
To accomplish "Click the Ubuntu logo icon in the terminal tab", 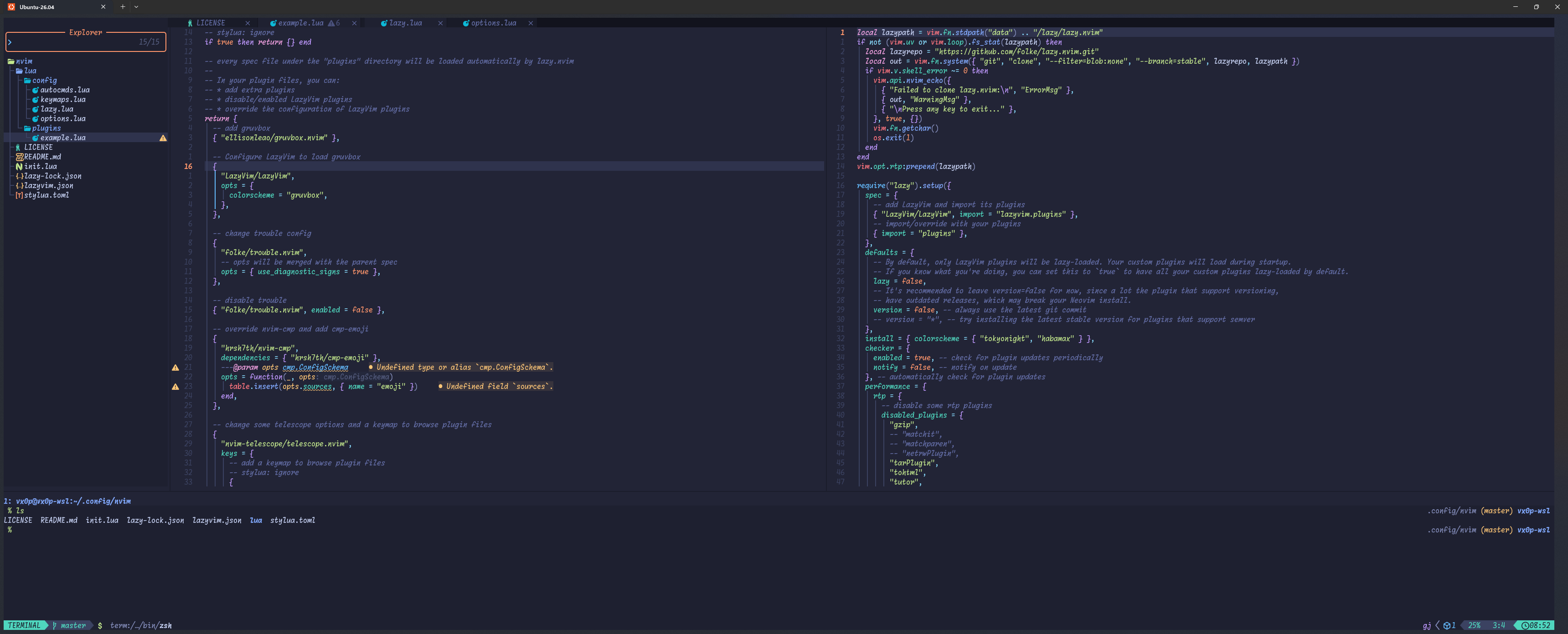I will coord(11,7).
